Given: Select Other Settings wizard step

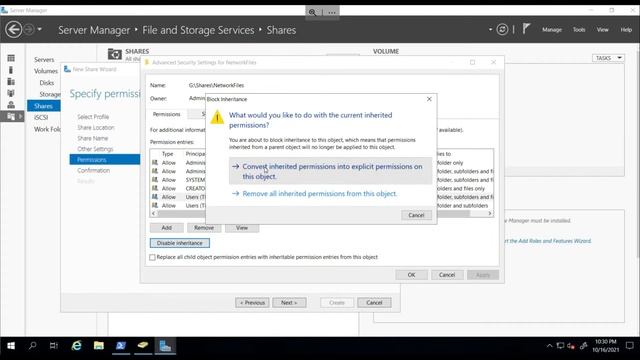Looking at the screenshot, I should tap(95, 149).
